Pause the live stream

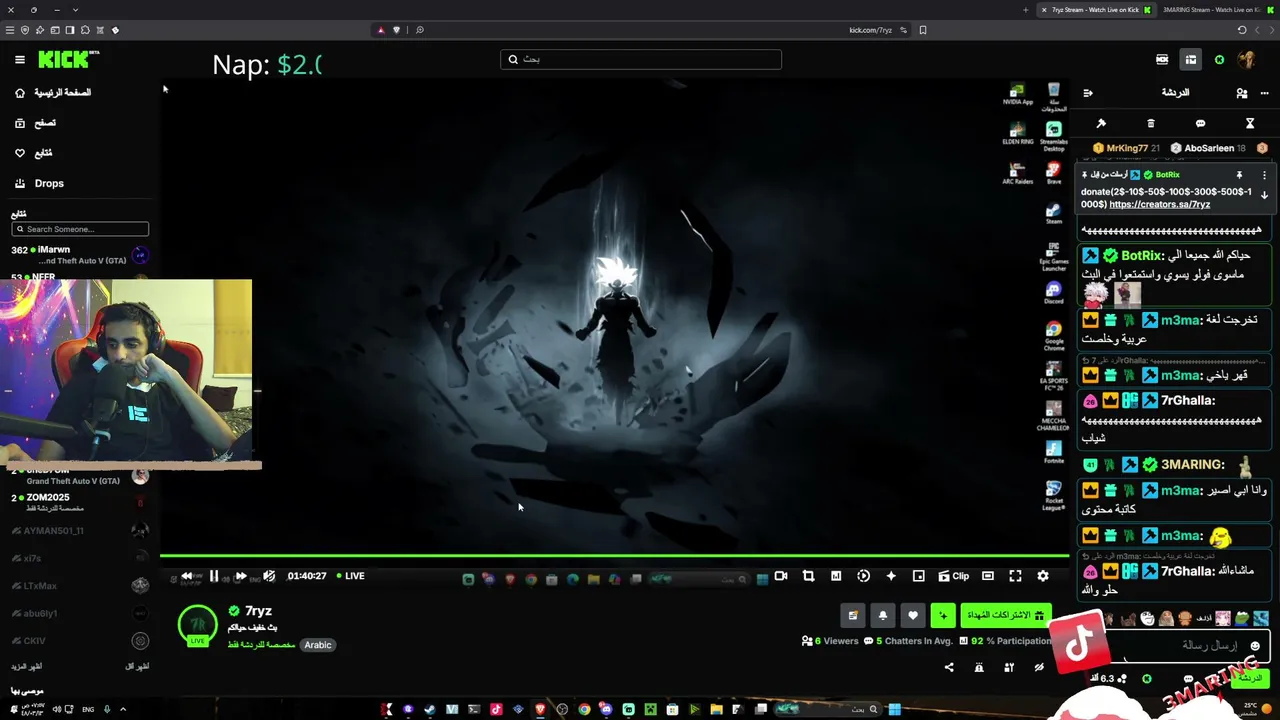coord(213,576)
